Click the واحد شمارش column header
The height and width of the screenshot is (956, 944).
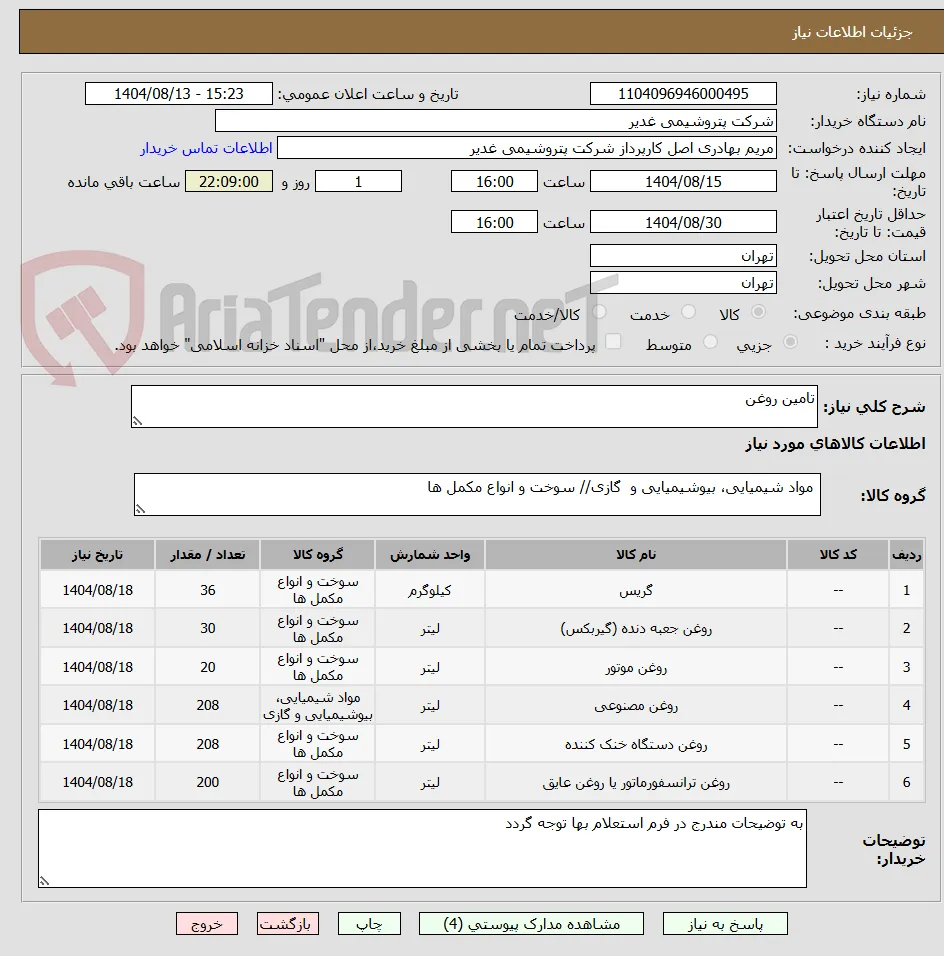coord(430,554)
